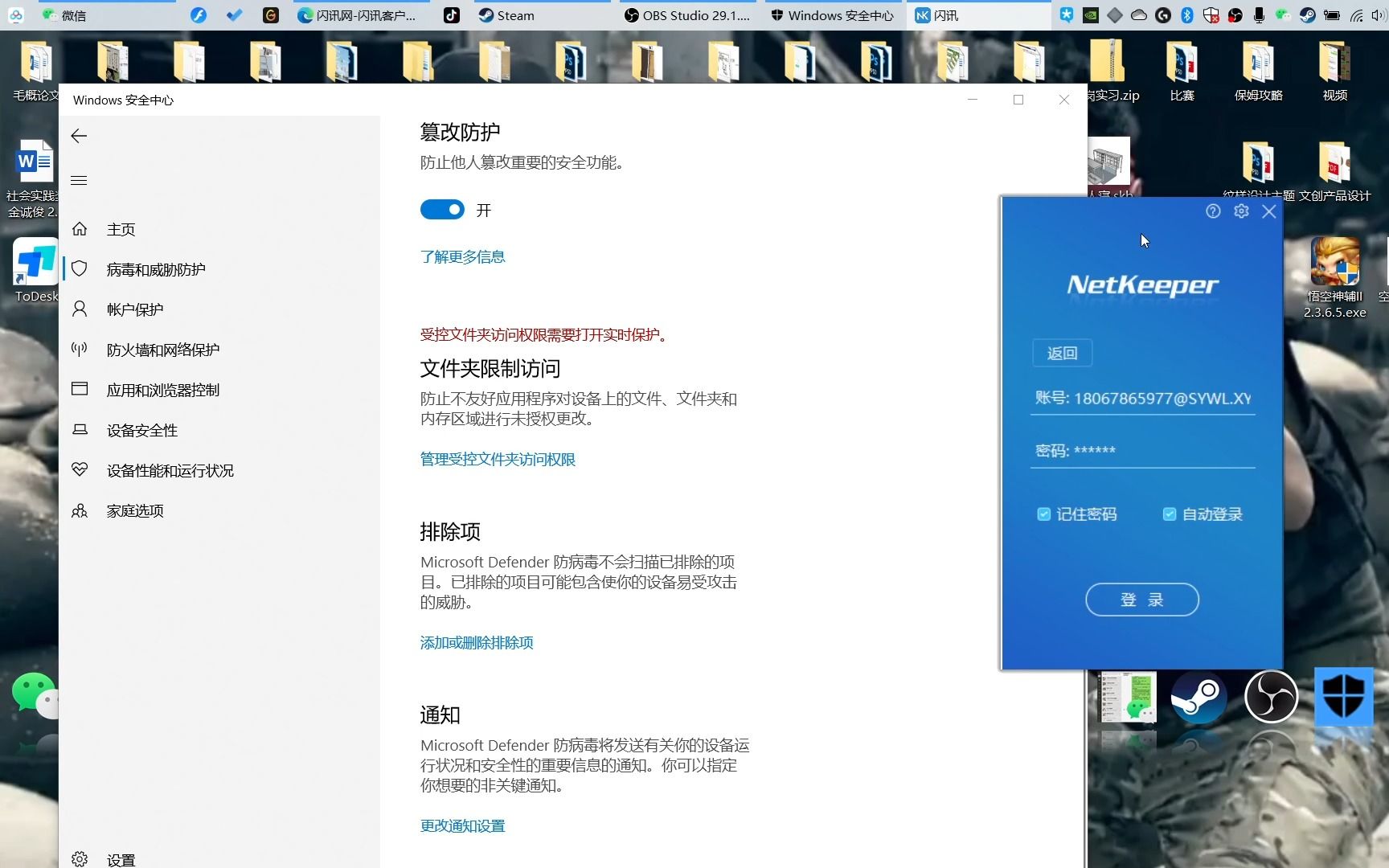Click the NVIDIA tray icon
1389x868 pixels.
click(1090, 15)
